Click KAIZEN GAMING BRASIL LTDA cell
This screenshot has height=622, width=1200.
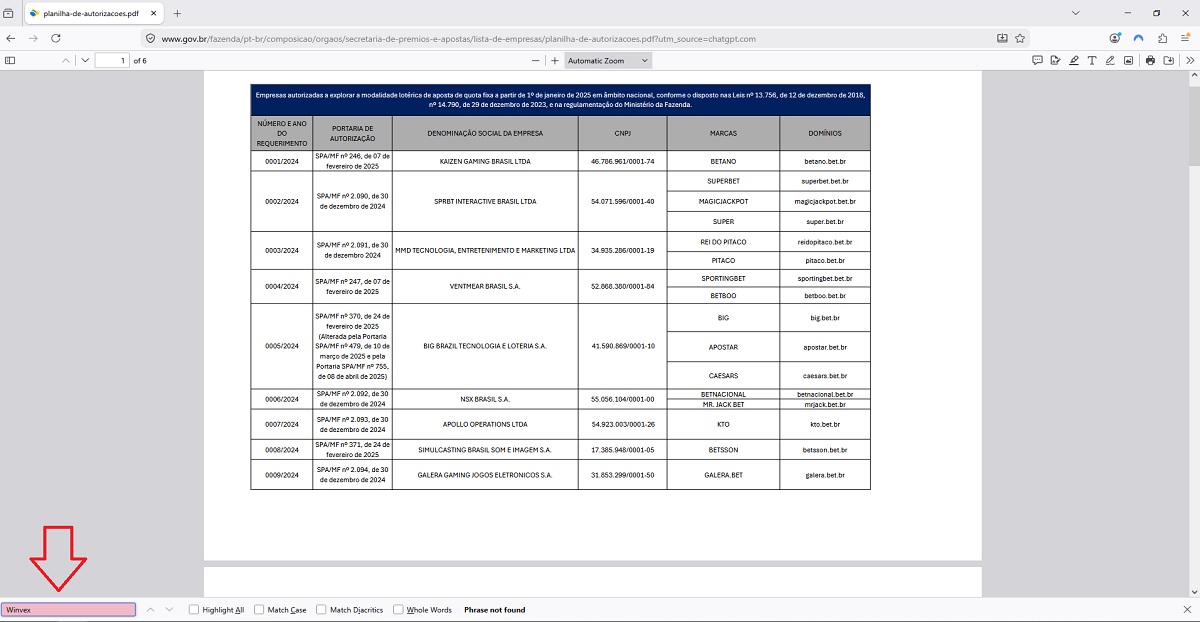click(485, 160)
